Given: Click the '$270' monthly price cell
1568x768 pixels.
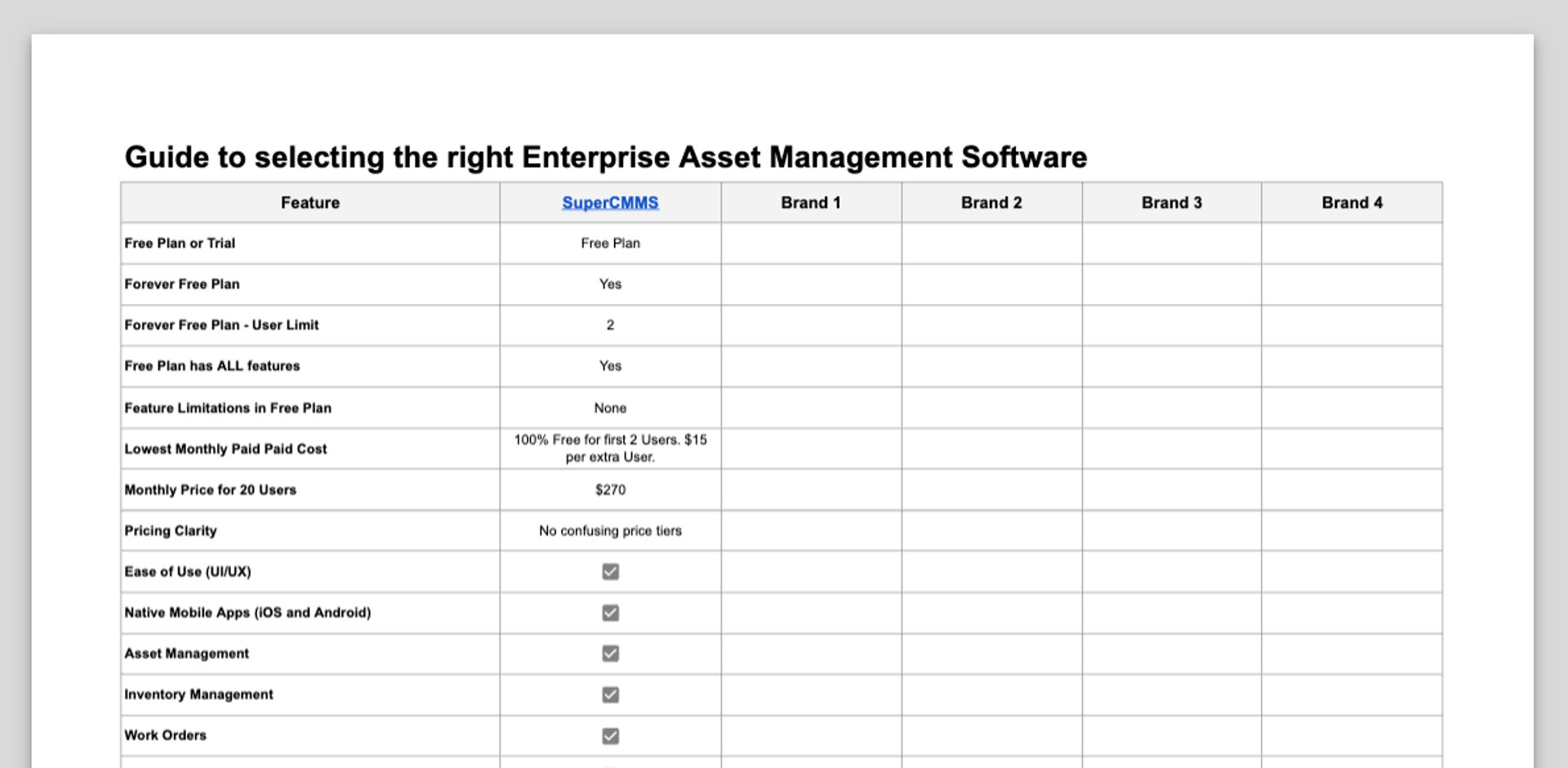Looking at the screenshot, I should 610,490.
